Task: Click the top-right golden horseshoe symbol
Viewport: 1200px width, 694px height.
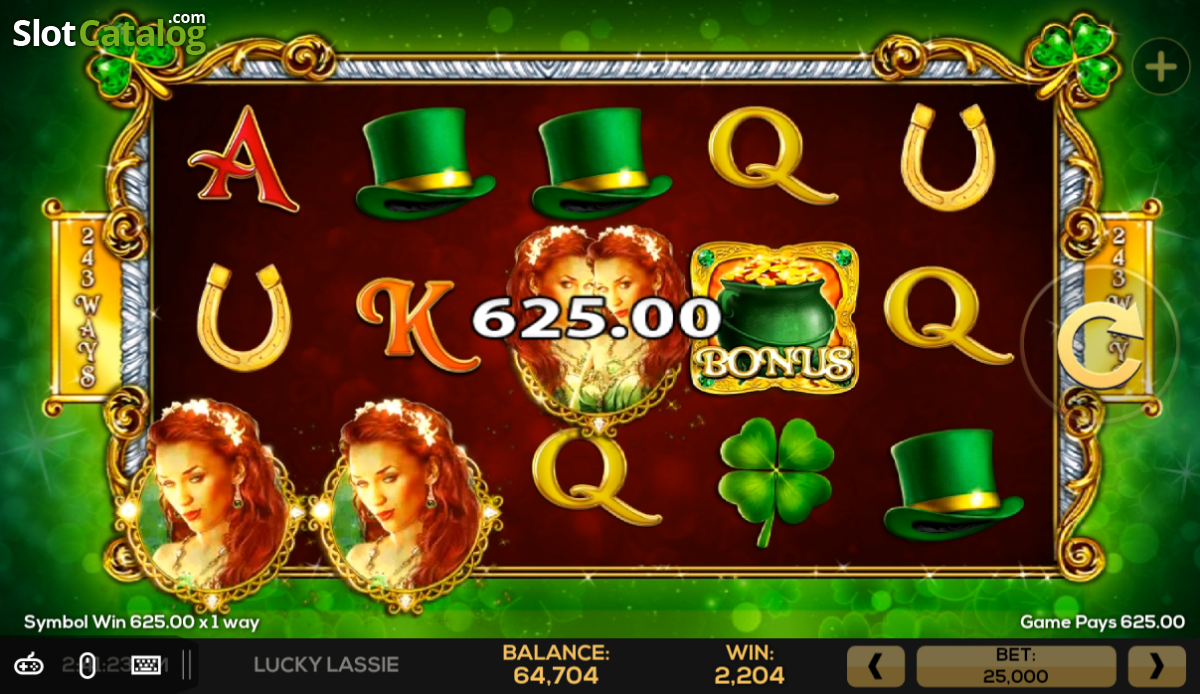Action: click(x=947, y=158)
